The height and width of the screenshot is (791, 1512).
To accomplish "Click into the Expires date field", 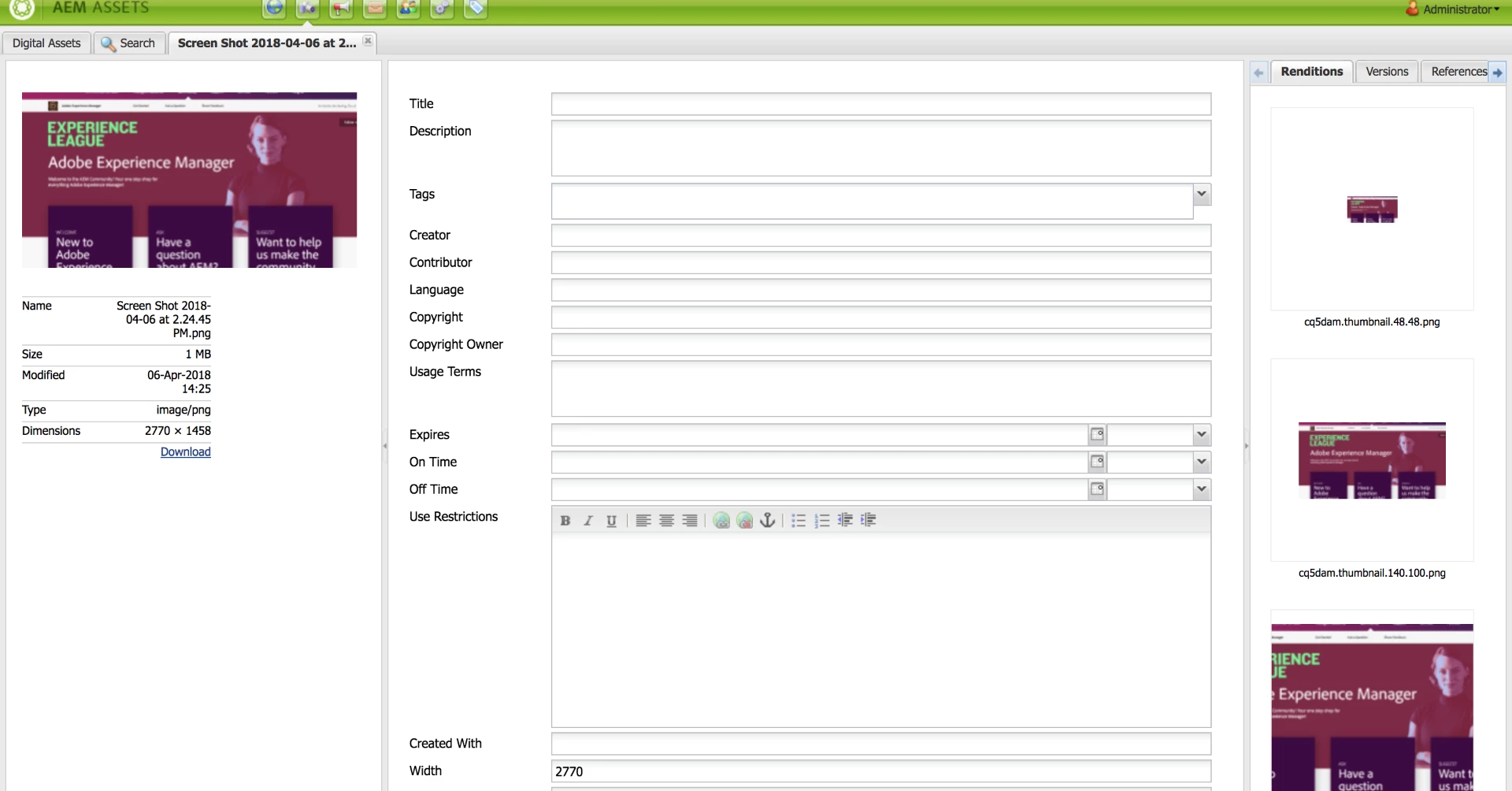I will (x=820, y=435).
